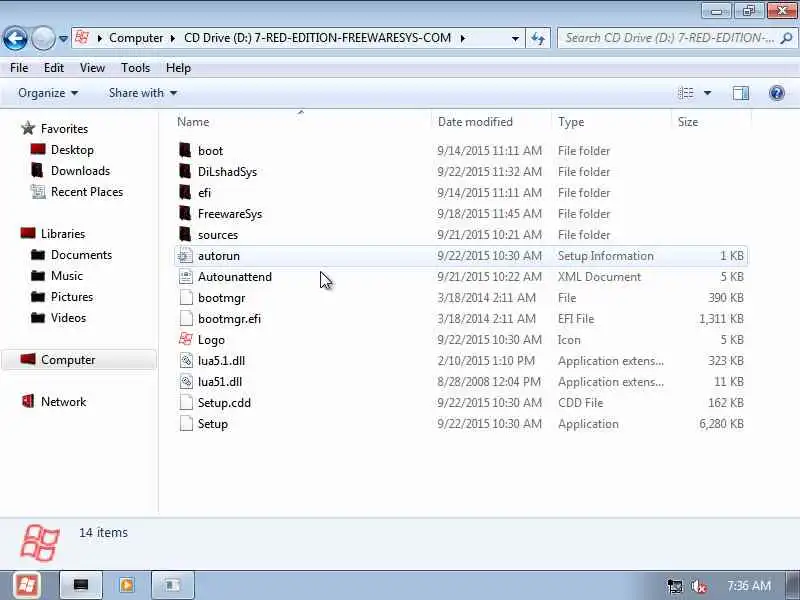Image resolution: width=800 pixels, height=600 pixels.
Task: Select the bootmgr.efi file icon
Action: pyautogui.click(x=186, y=318)
